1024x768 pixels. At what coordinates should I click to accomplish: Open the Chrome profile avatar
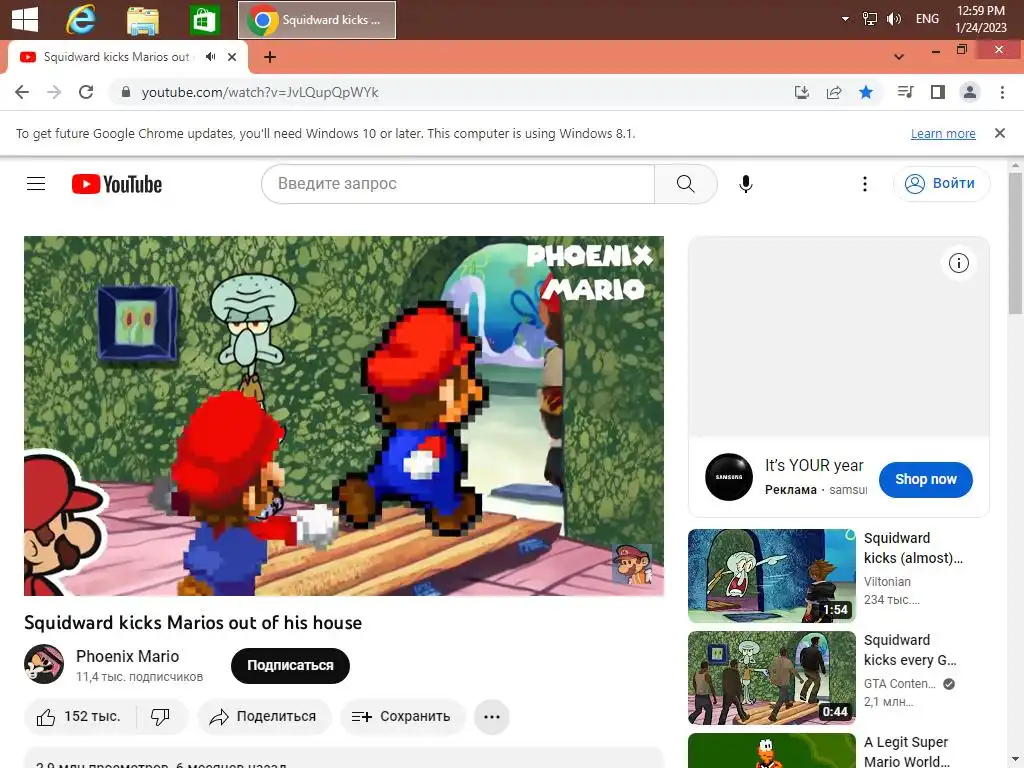(x=970, y=92)
